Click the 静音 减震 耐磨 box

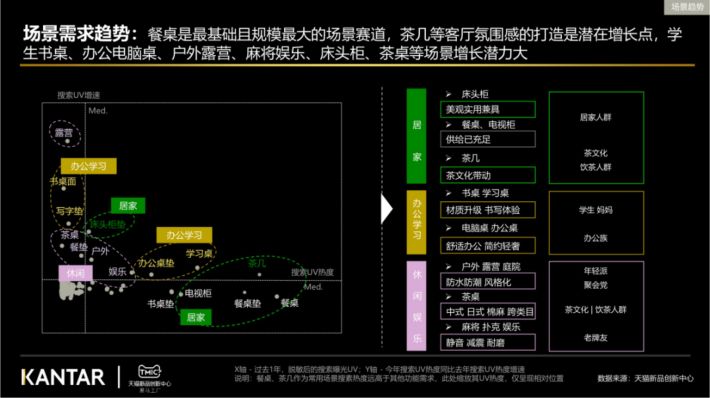point(488,343)
